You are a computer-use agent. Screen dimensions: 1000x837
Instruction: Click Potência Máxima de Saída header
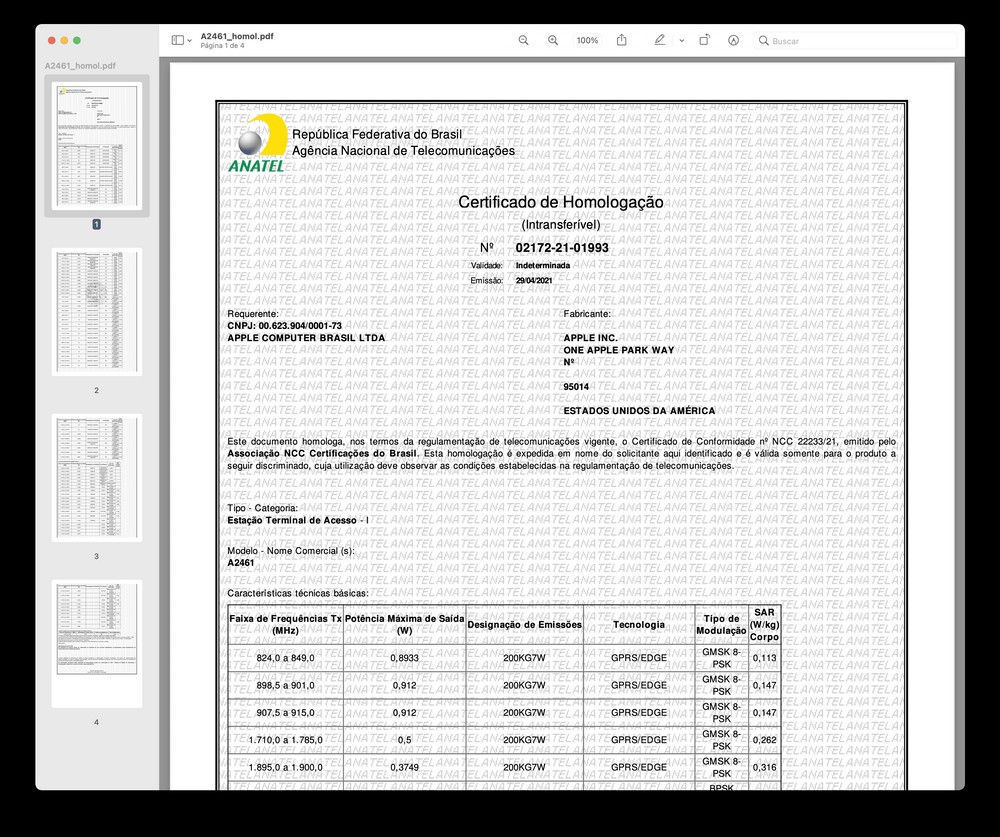click(404, 625)
